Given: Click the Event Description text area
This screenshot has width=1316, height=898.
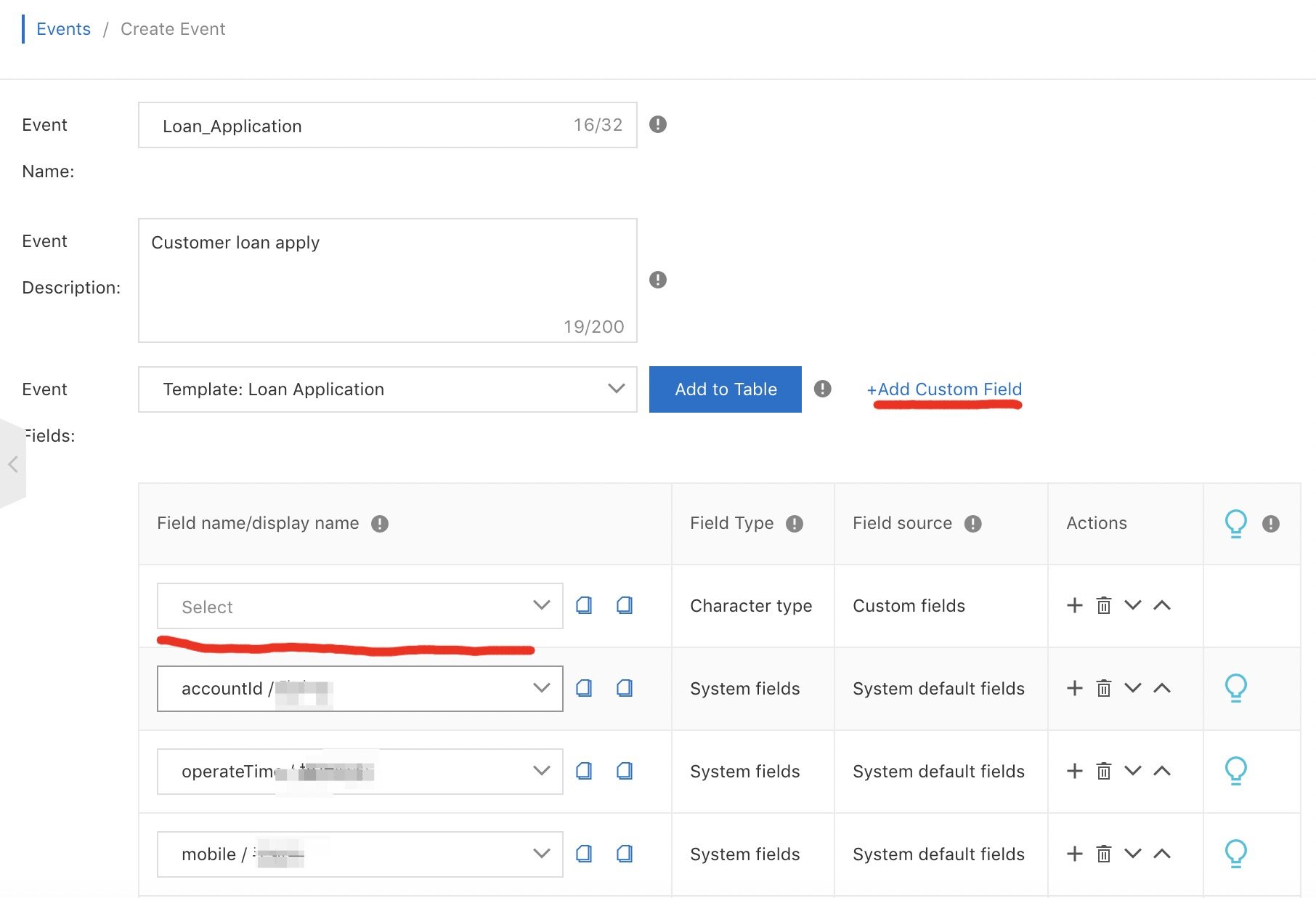Looking at the screenshot, I should click(387, 280).
